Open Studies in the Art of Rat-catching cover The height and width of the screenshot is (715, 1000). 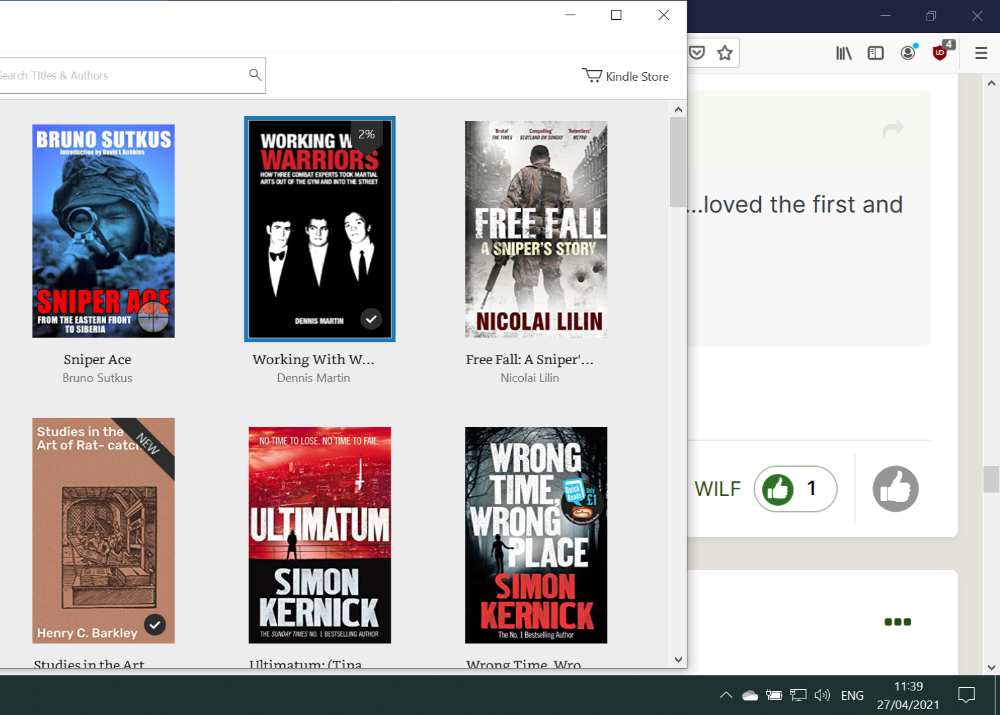(x=103, y=531)
